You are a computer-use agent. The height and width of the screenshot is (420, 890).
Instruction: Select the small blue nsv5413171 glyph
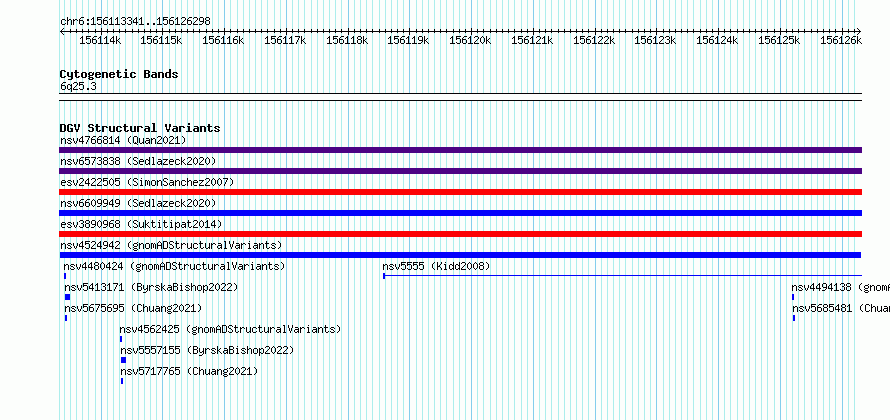click(x=68, y=297)
